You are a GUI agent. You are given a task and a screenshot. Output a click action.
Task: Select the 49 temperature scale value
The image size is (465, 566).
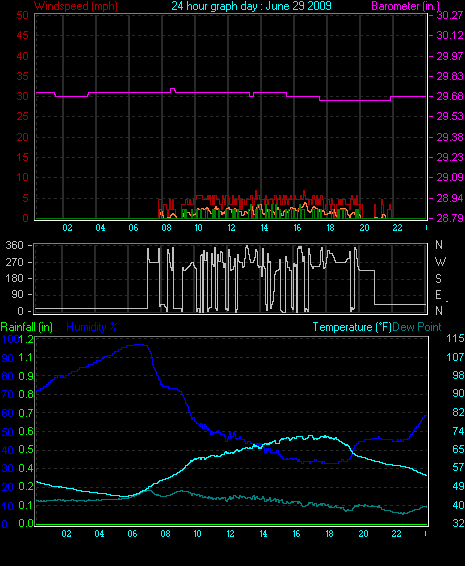[x=458, y=487]
